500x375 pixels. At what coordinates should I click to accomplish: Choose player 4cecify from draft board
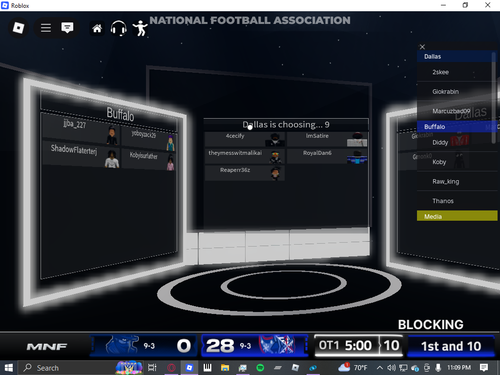pyautogui.click(x=245, y=139)
